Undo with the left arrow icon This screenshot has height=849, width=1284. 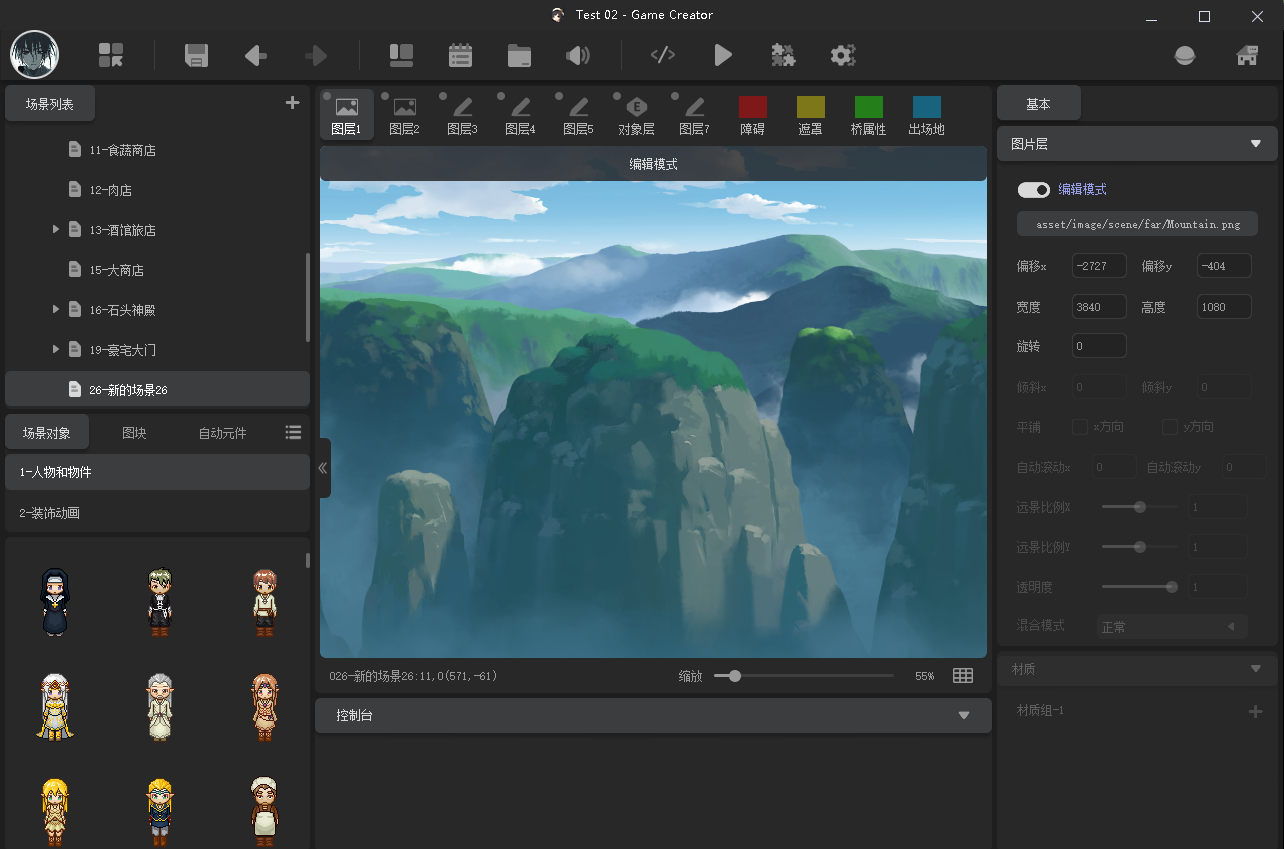click(256, 55)
